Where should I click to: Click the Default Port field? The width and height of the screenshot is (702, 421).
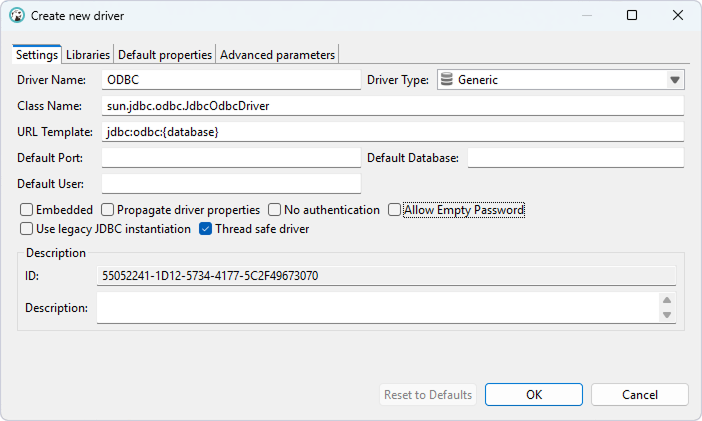pos(230,158)
